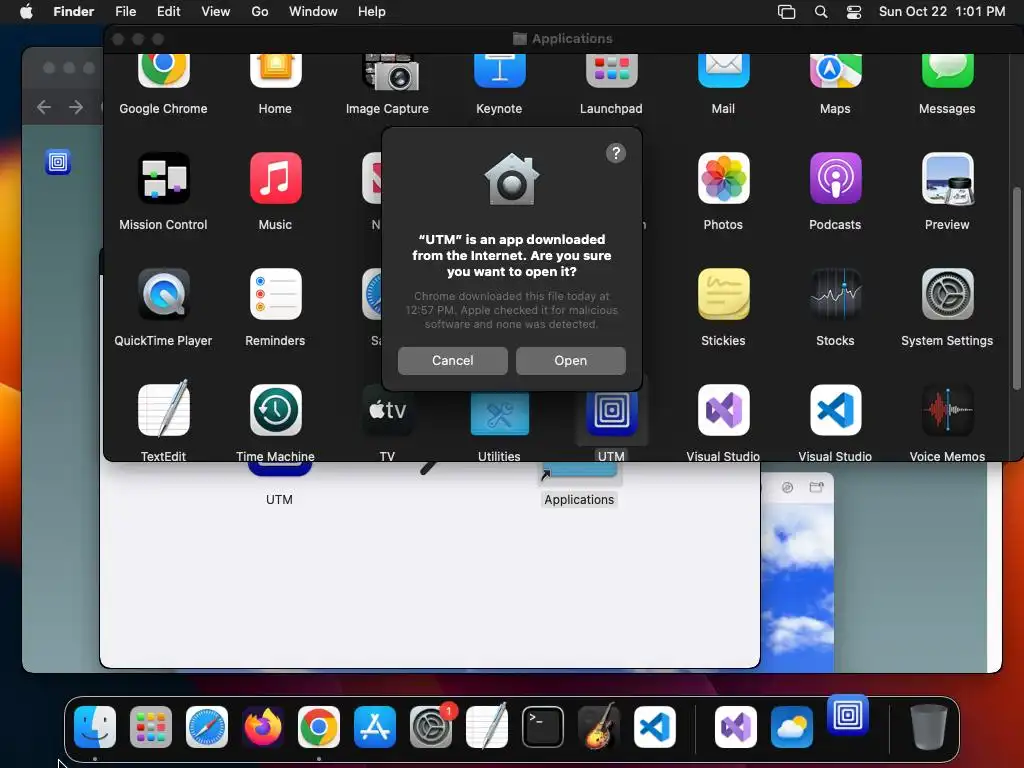Screen dimensions: 1024x768
Task: Click Open in the UTM security dialog
Action: click(x=570, y=360)
